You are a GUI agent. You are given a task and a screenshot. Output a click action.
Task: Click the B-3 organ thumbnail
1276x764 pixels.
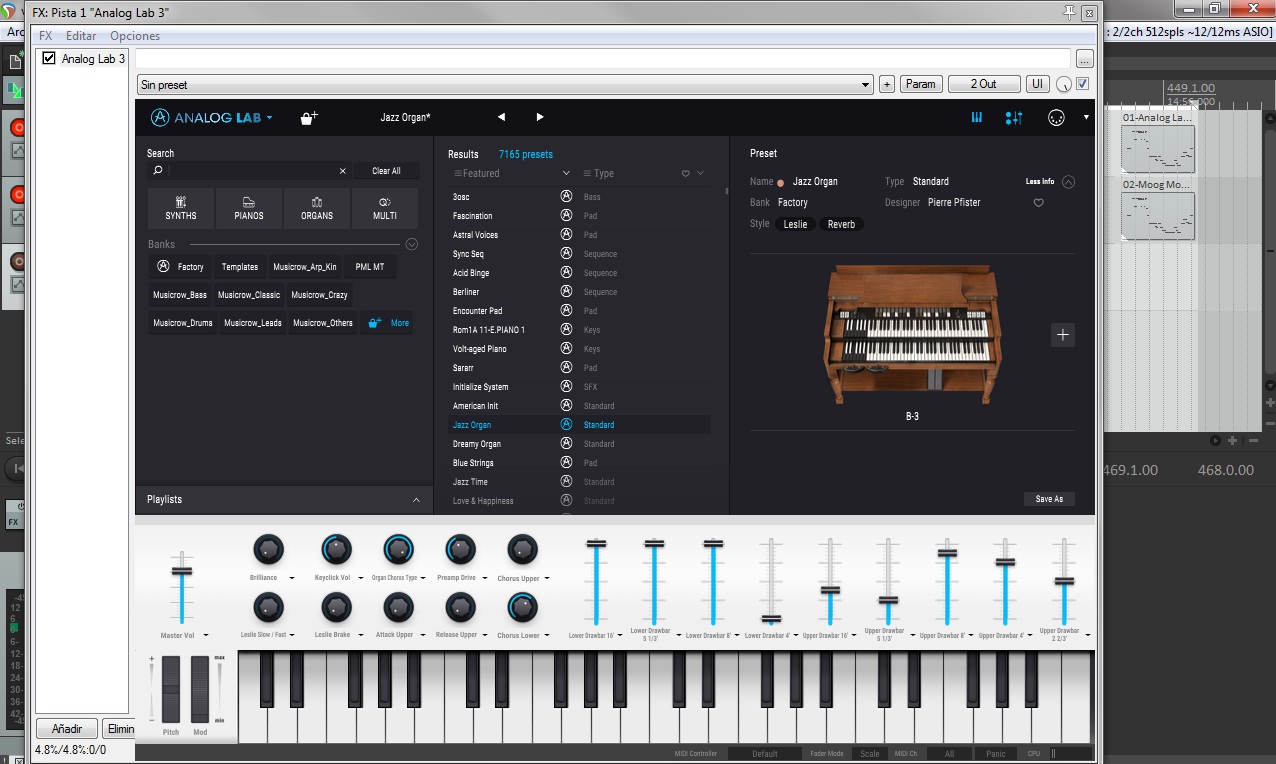(911, 334)
